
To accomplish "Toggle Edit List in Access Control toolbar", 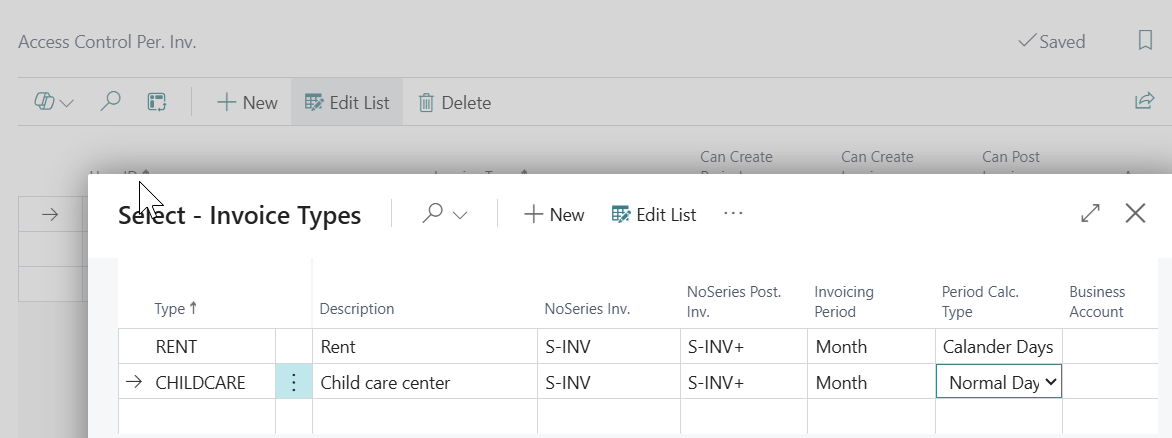I will pos(347,102).
